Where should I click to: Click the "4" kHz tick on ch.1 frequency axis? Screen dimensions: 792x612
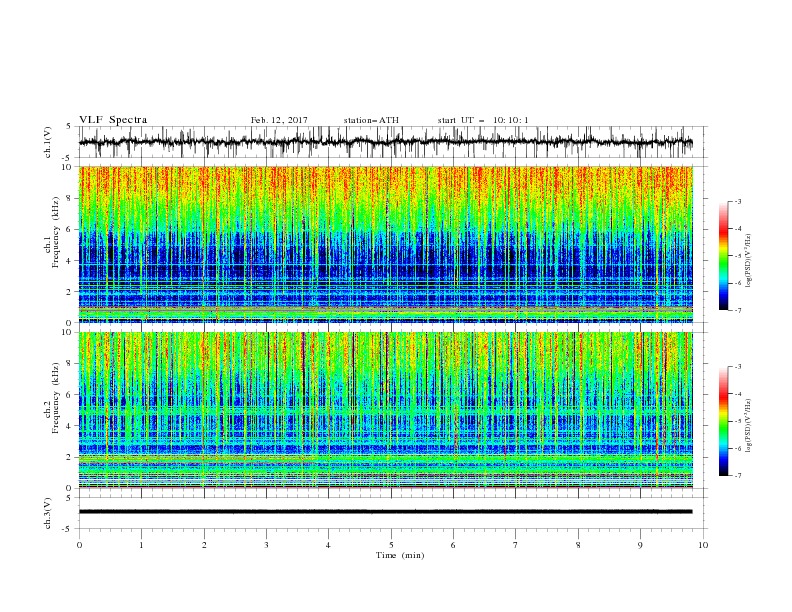[70, 261]
